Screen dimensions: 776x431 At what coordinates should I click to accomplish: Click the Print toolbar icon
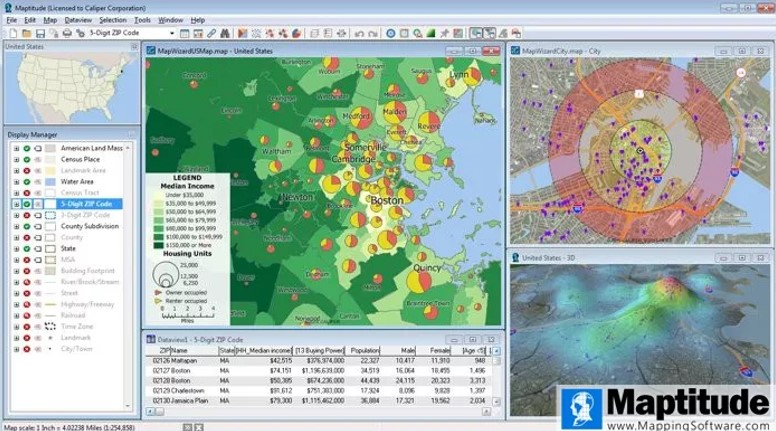point(67,33)
